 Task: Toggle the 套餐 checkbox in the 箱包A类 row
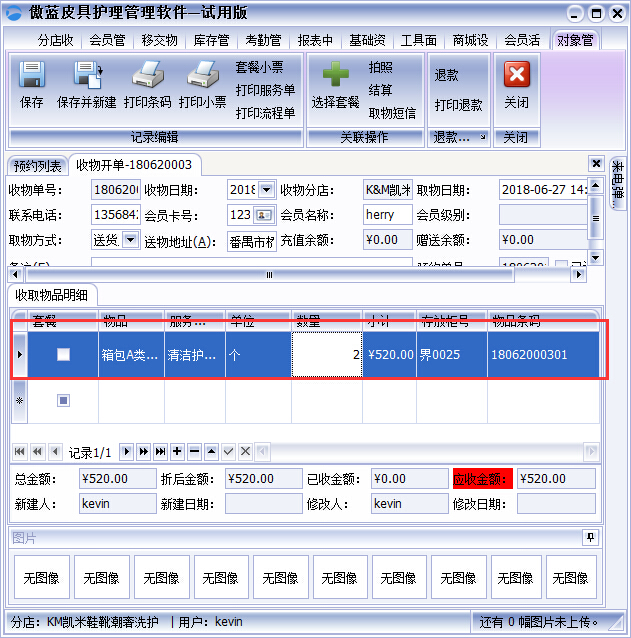(x=64, y=354)
